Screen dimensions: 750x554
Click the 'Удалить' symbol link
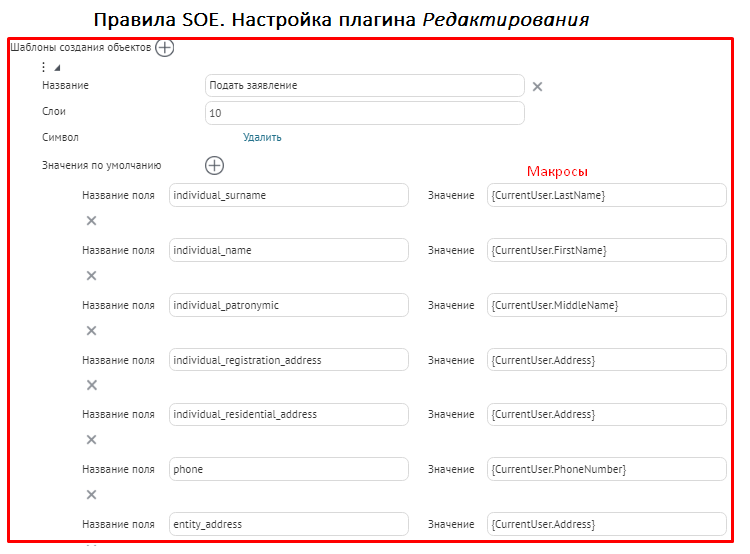[x=262, y=138]
